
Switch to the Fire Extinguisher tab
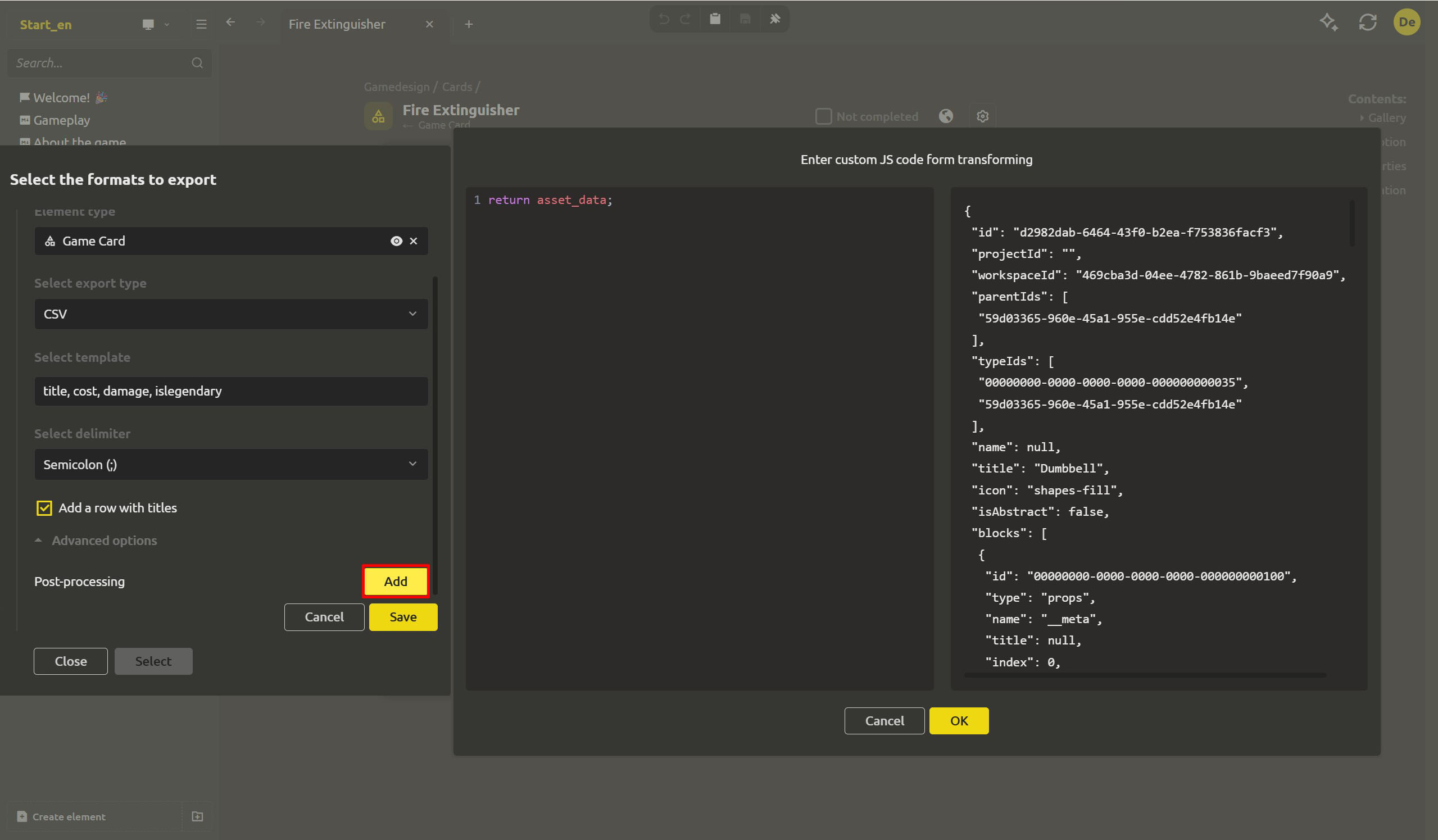coord(337,25)
